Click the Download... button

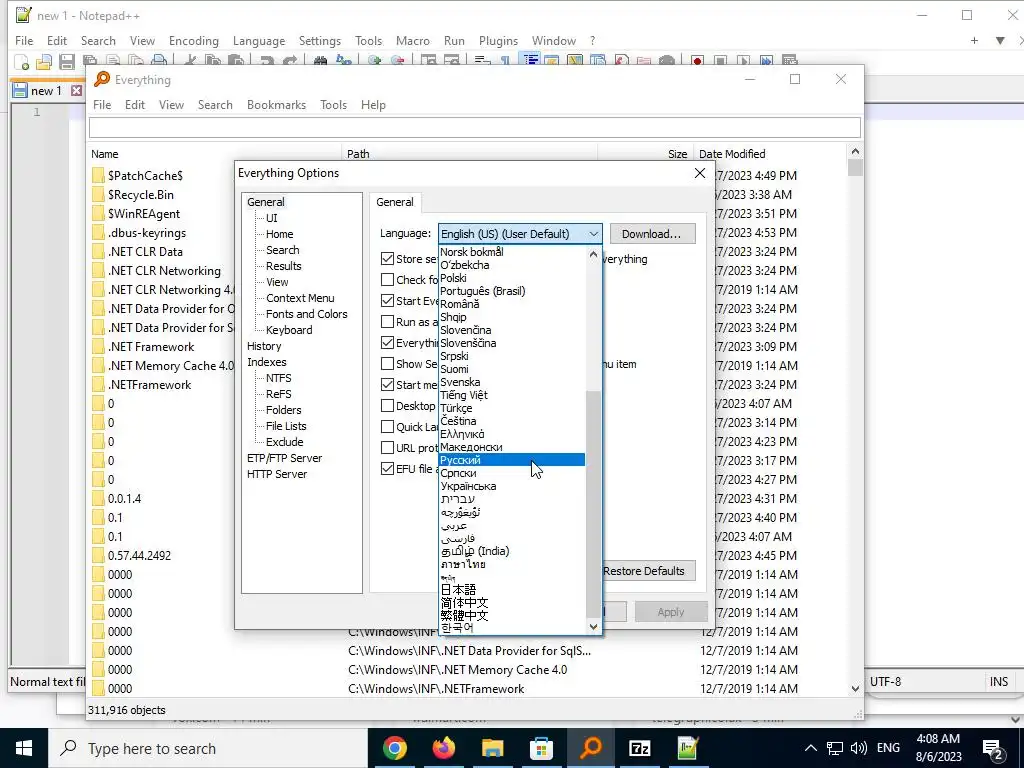pos(651,234)
